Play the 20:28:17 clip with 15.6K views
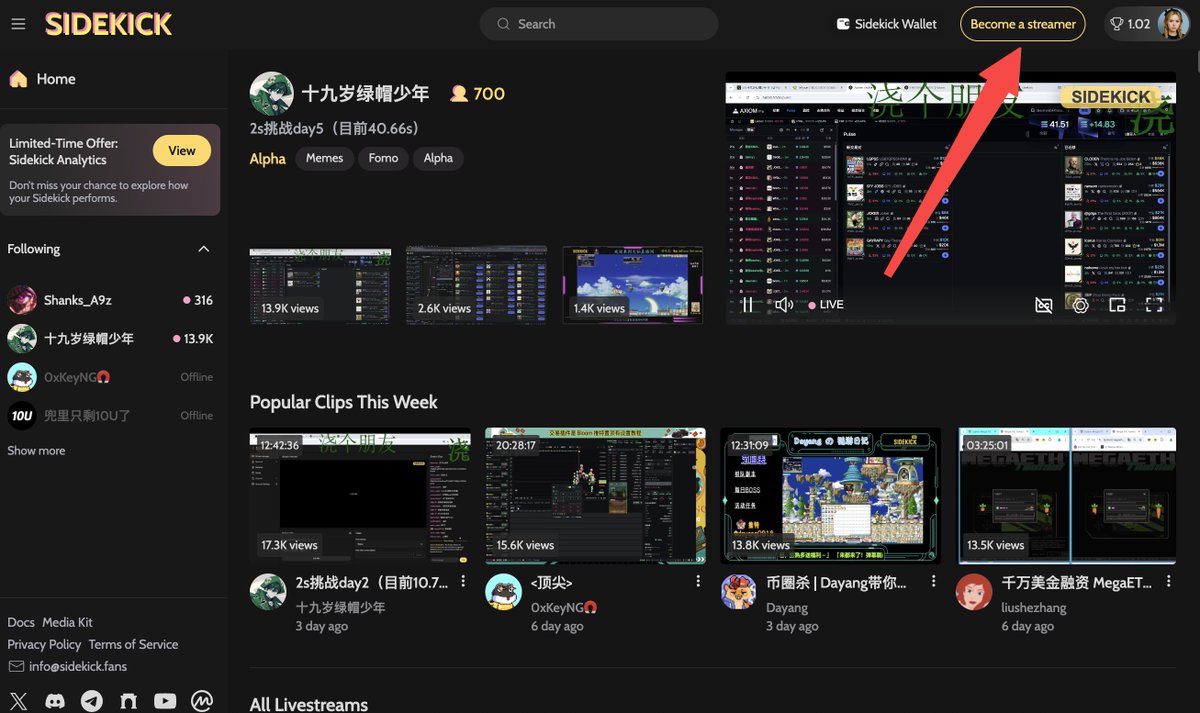This screenshot has width=1200, height=713. 596,495
